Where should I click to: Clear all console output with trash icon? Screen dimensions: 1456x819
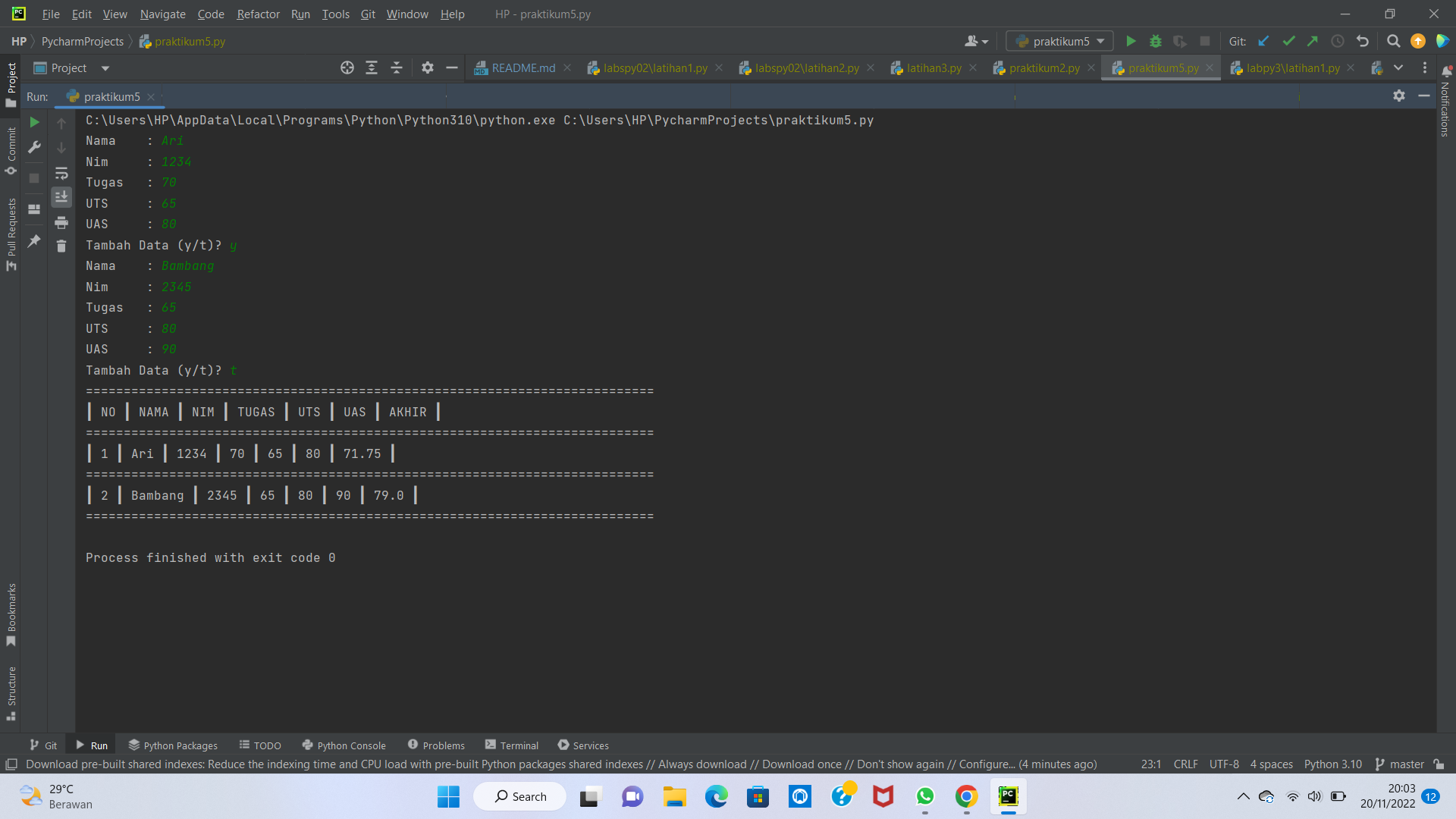61,246
